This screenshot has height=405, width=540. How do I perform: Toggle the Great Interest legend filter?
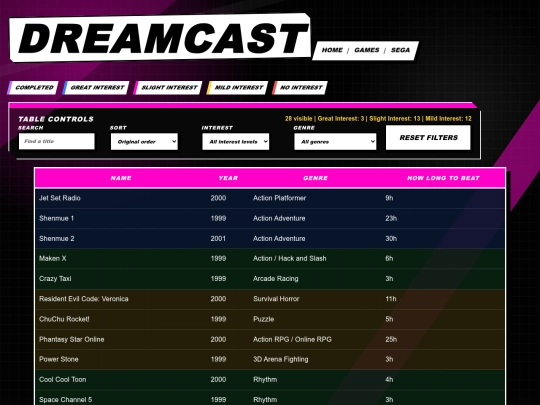(96, 87)
